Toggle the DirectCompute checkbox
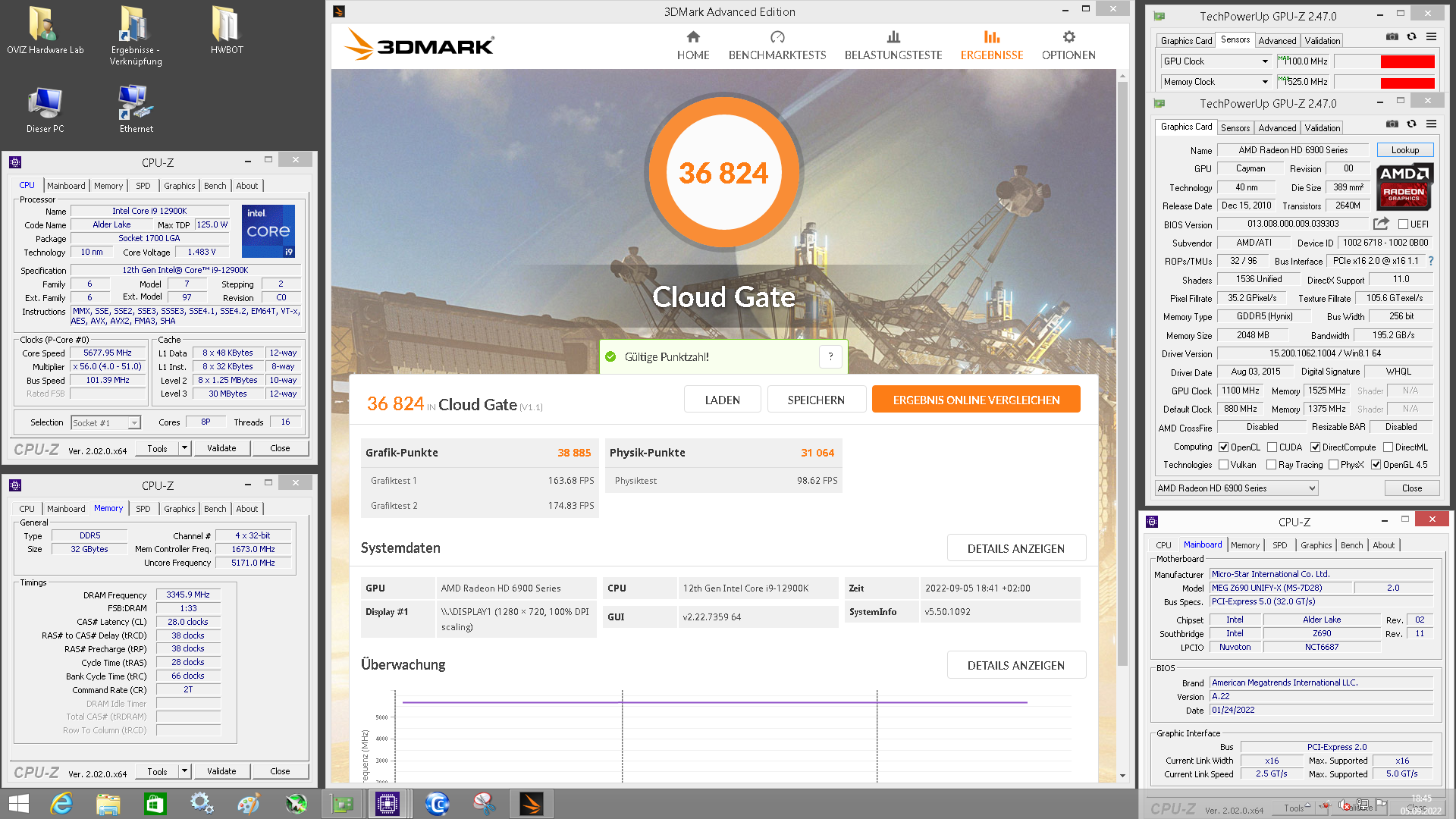1456x819 pixels. click(1315, 447)
